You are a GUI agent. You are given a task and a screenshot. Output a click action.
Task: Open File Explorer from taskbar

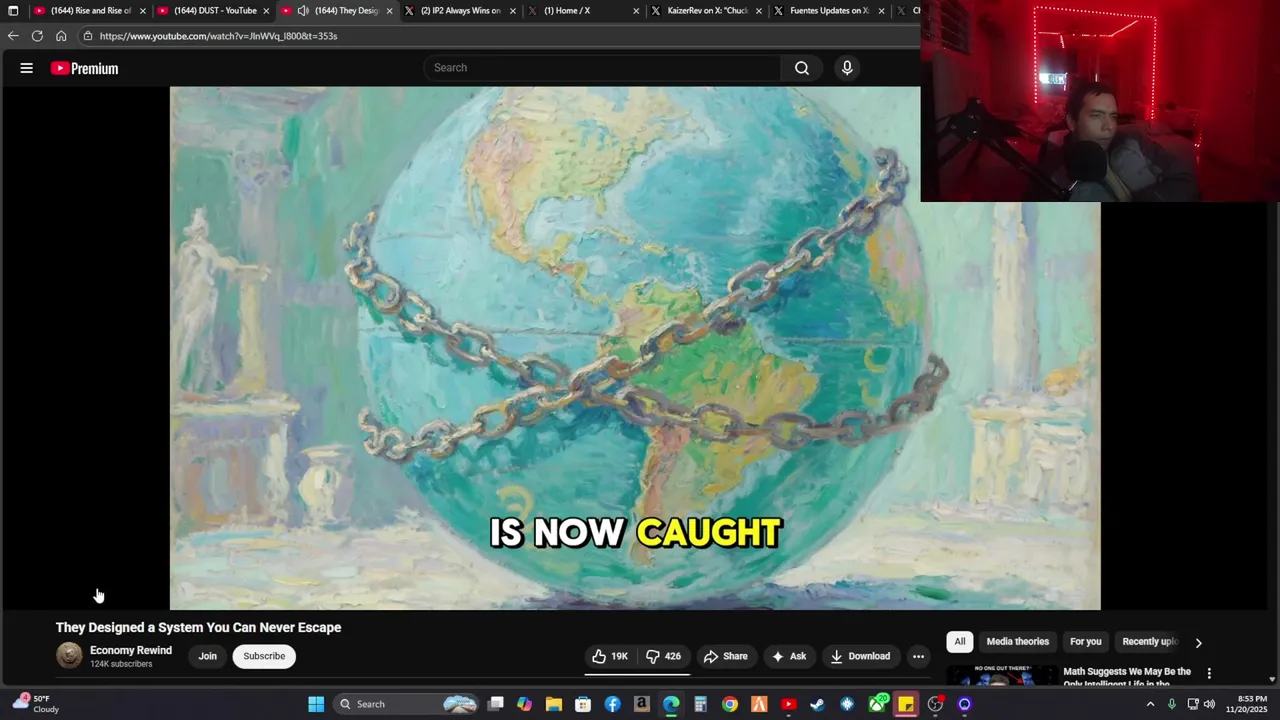554,704
